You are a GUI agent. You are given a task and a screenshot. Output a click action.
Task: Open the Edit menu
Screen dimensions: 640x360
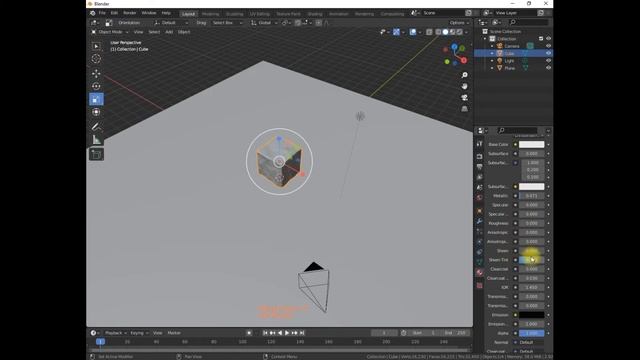(x=114, y=13)
